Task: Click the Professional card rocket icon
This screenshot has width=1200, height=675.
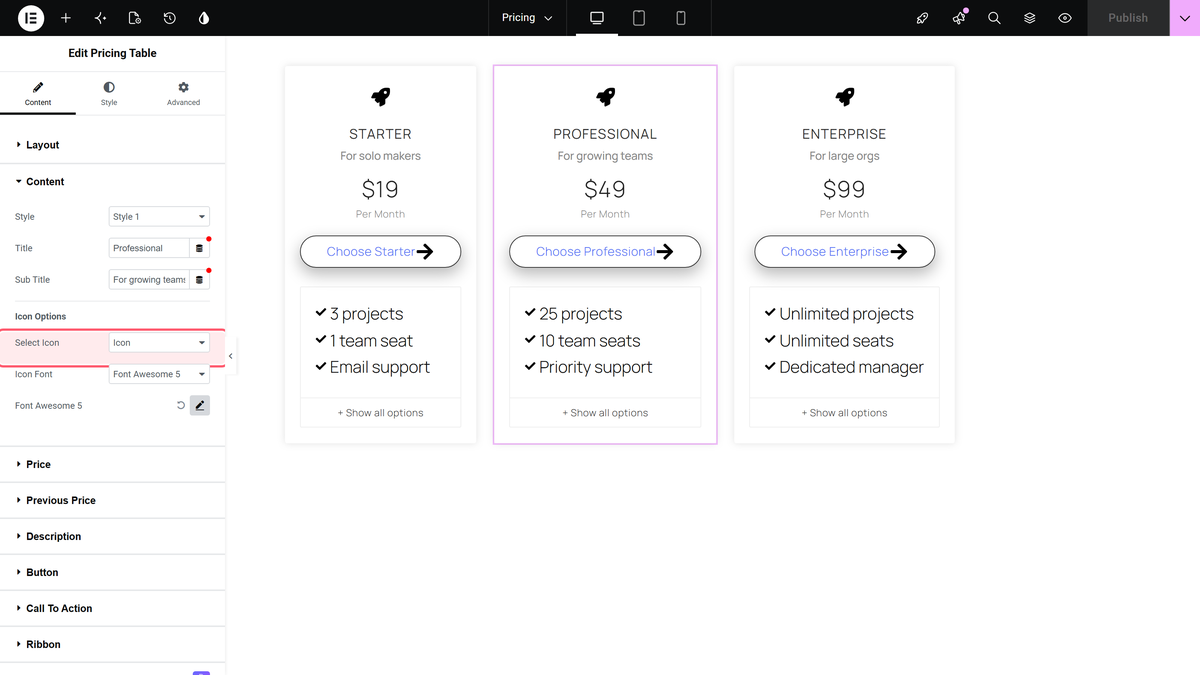Action: (605, 96)
